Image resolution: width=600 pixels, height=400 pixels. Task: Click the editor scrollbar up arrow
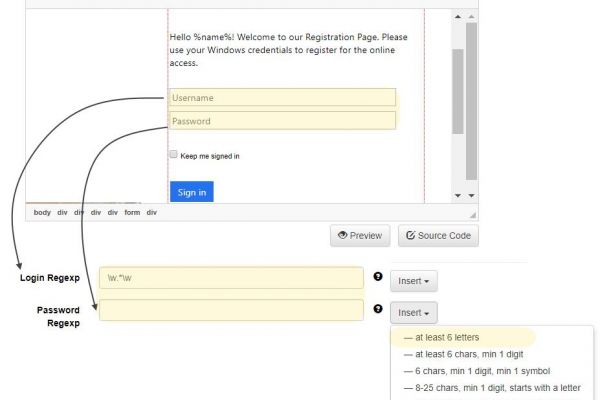(458, 16)
